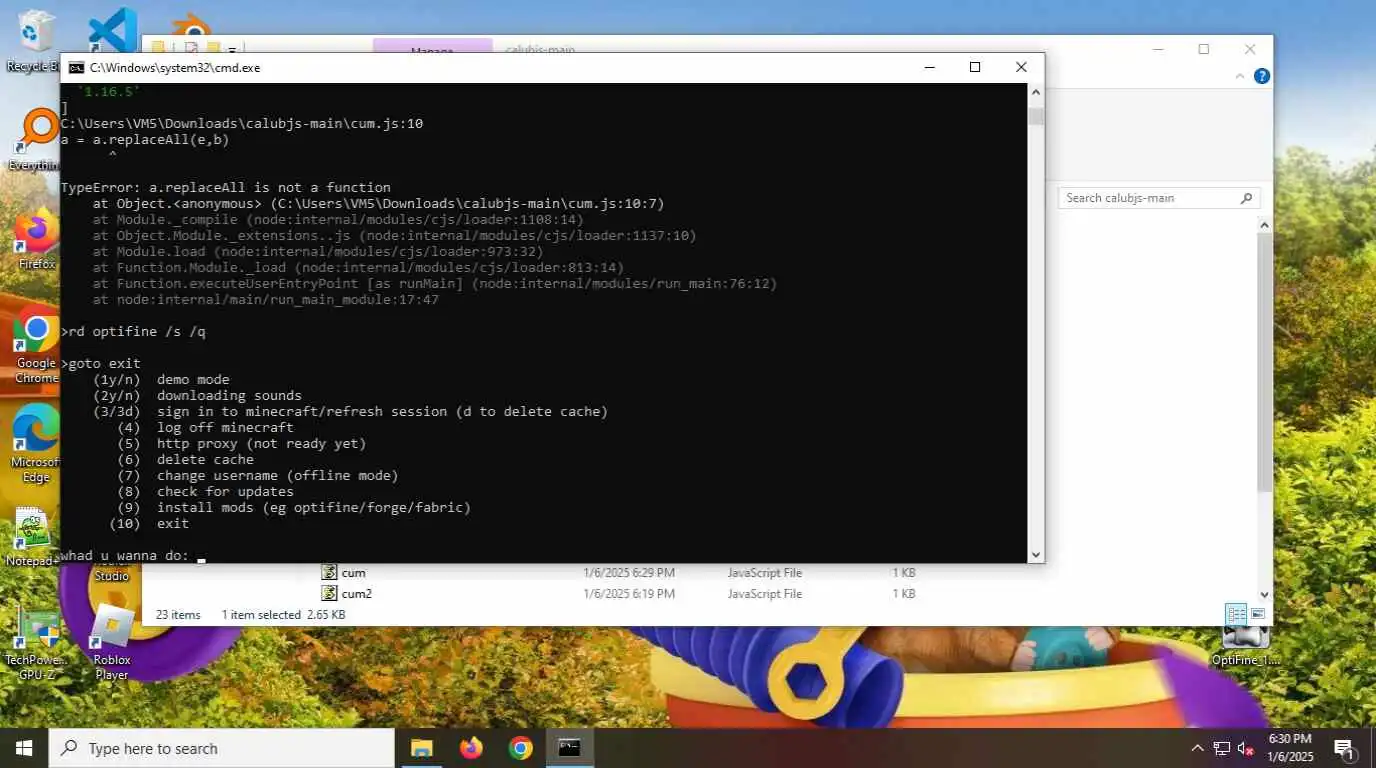Click the cum file date 1/6/2025 6:29 PM
Screen dimensions: 1376x768
(629, 573)
